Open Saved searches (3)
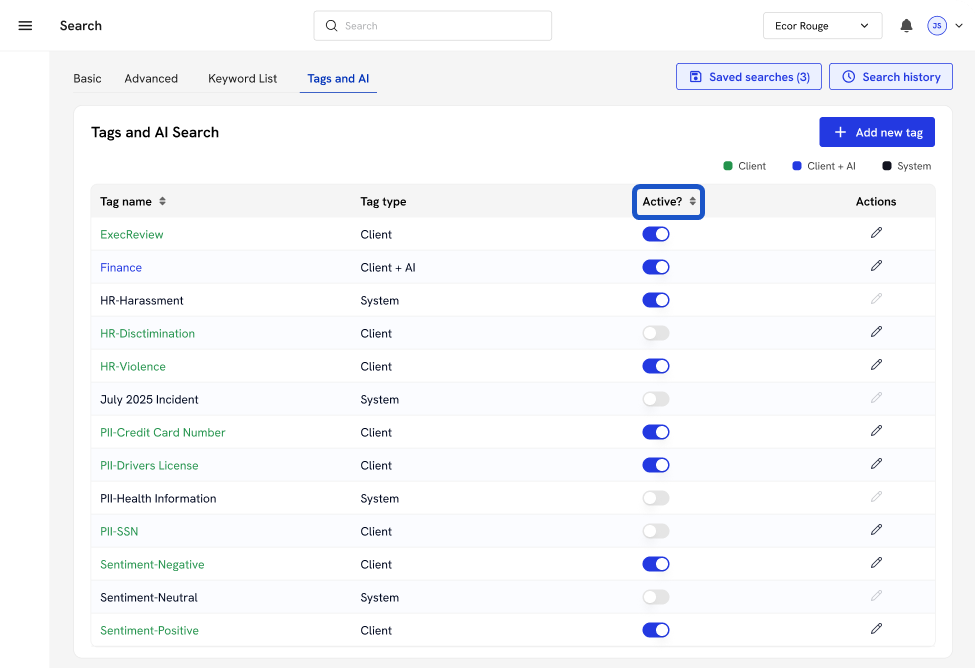Viewport: 975px width, 668px height. [x=749, y=77]
